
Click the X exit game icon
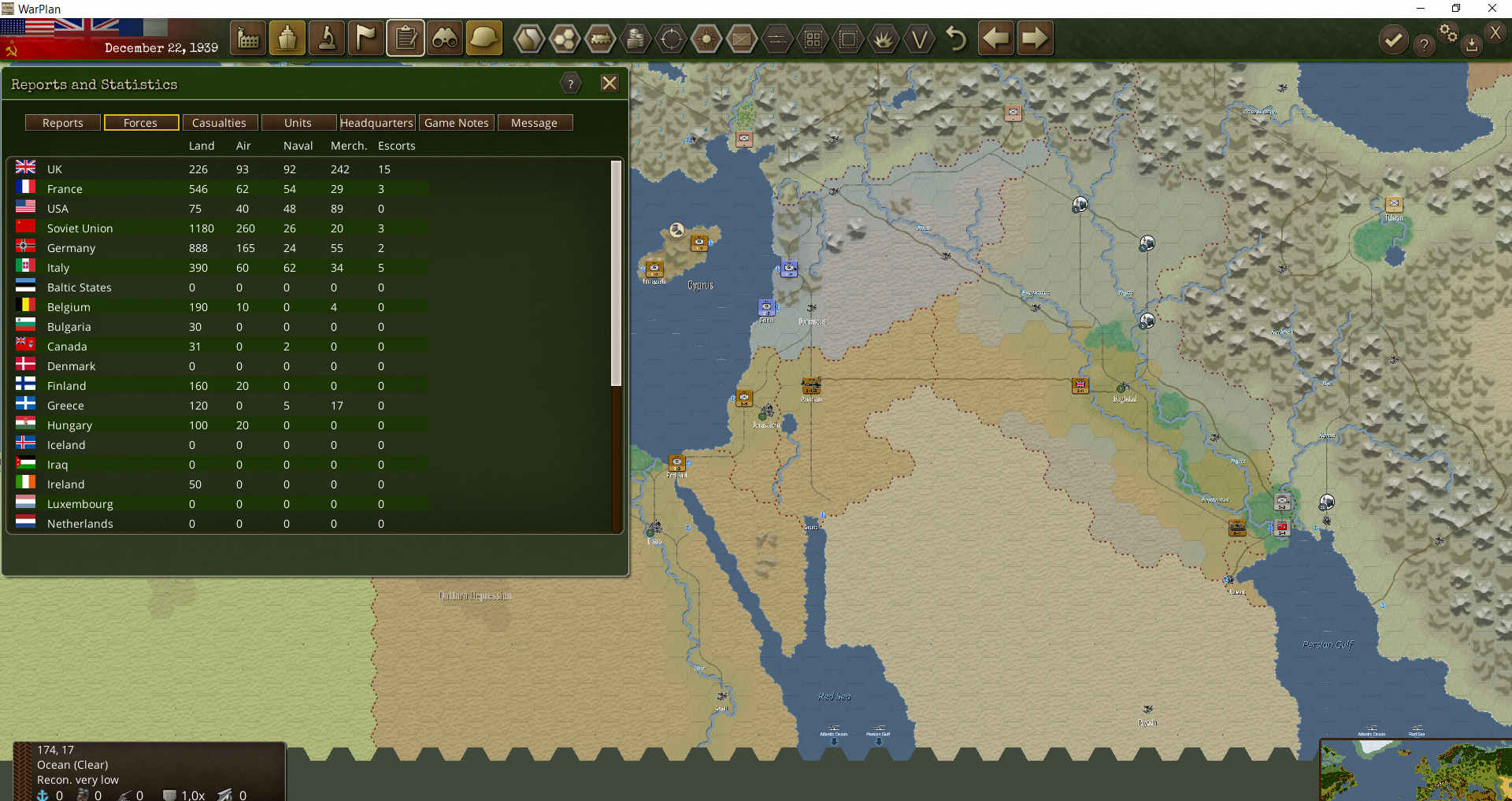tap(1495, 32)
